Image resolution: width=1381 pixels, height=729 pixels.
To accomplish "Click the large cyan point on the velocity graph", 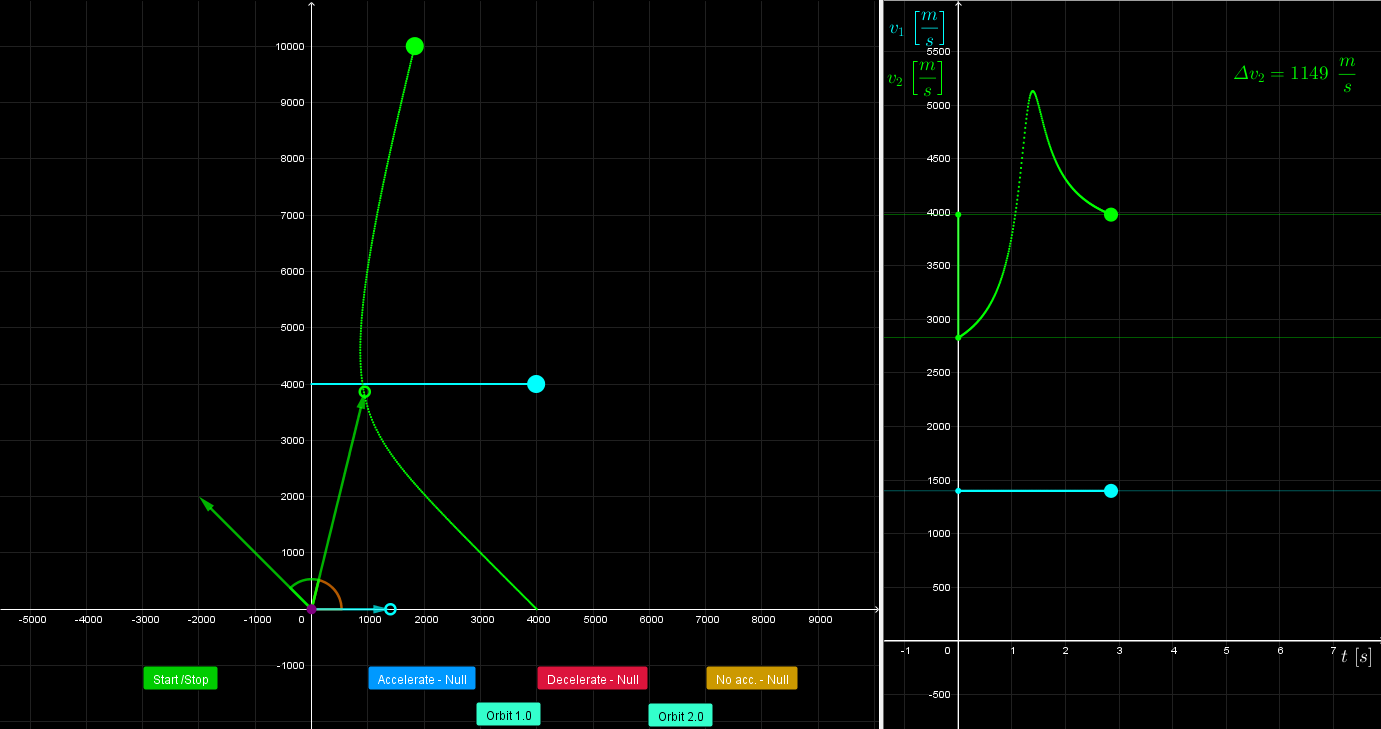I will 1111,490.
